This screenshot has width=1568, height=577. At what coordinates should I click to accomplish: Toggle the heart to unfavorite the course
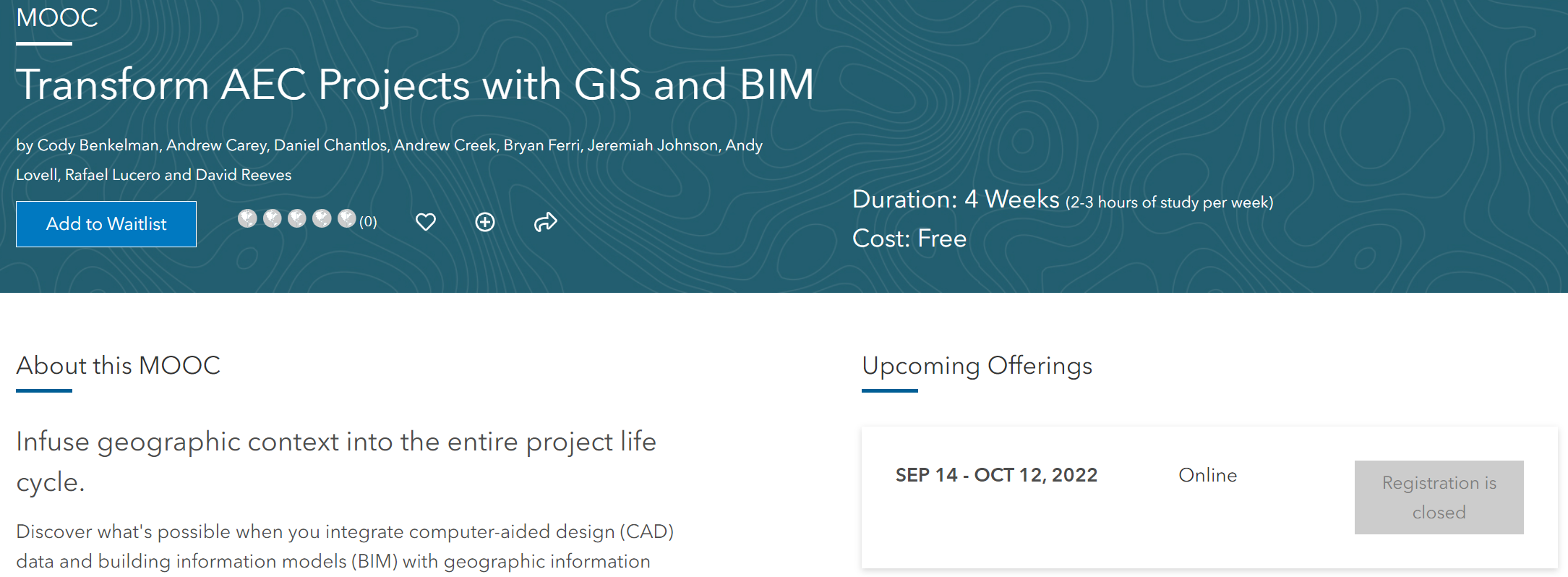point(425,222)
